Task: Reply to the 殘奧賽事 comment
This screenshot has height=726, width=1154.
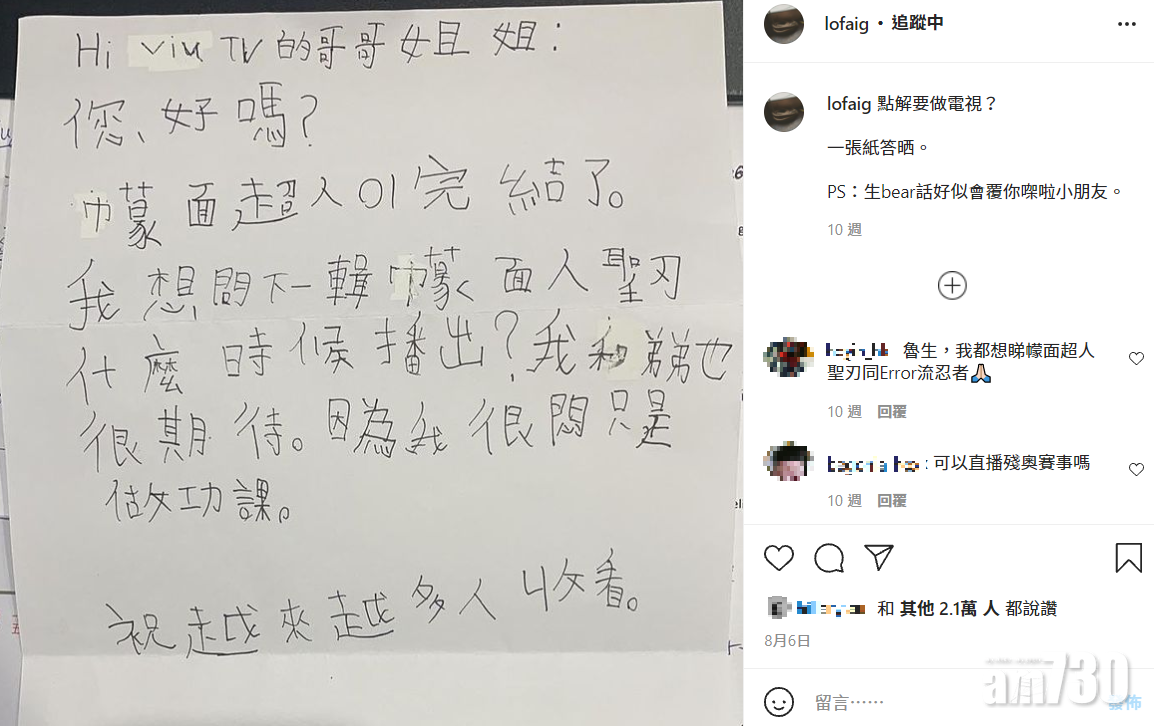Action: tap(891, 501)
